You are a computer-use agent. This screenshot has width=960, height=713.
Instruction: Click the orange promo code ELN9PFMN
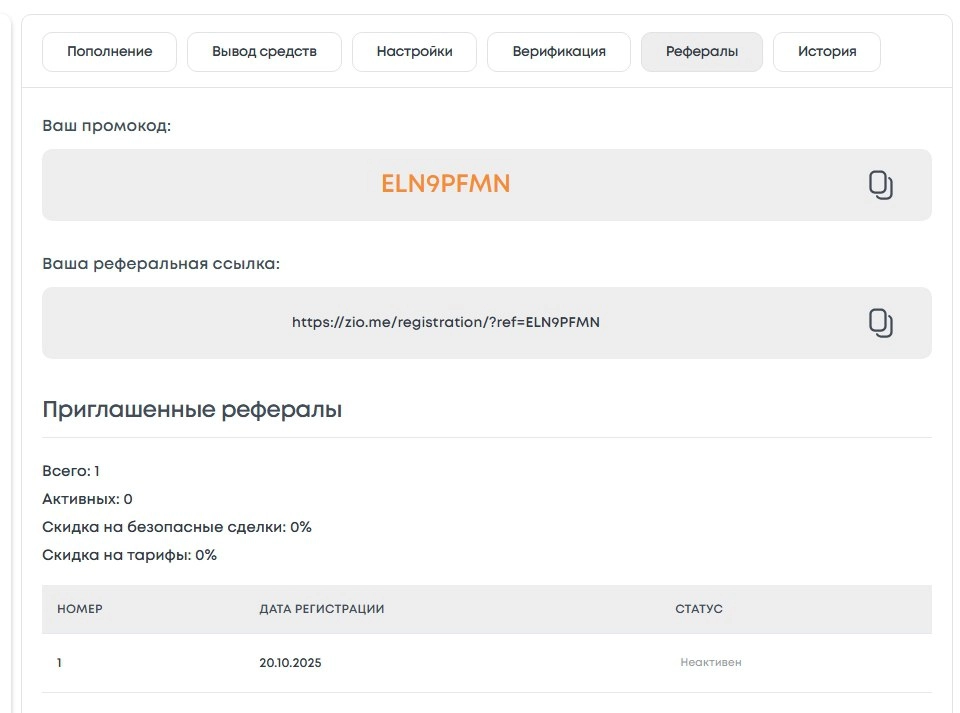coord(446,184)
